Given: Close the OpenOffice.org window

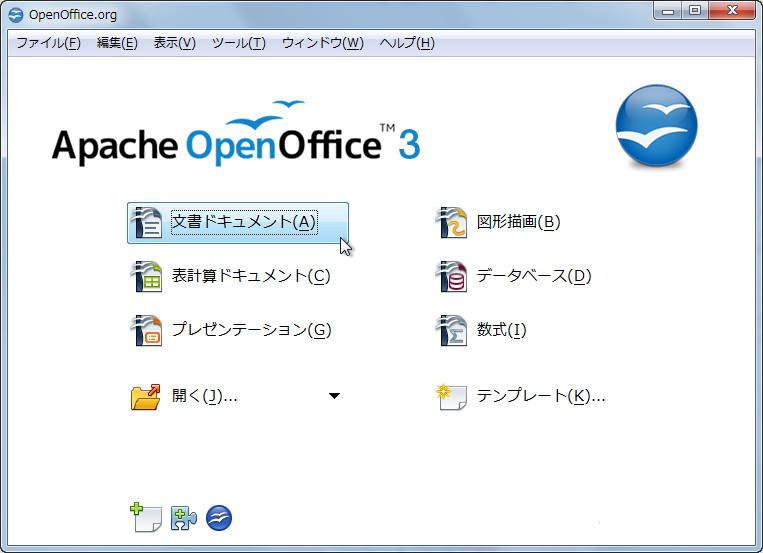Looking at the screenshot, I should [x=732, y=11].
